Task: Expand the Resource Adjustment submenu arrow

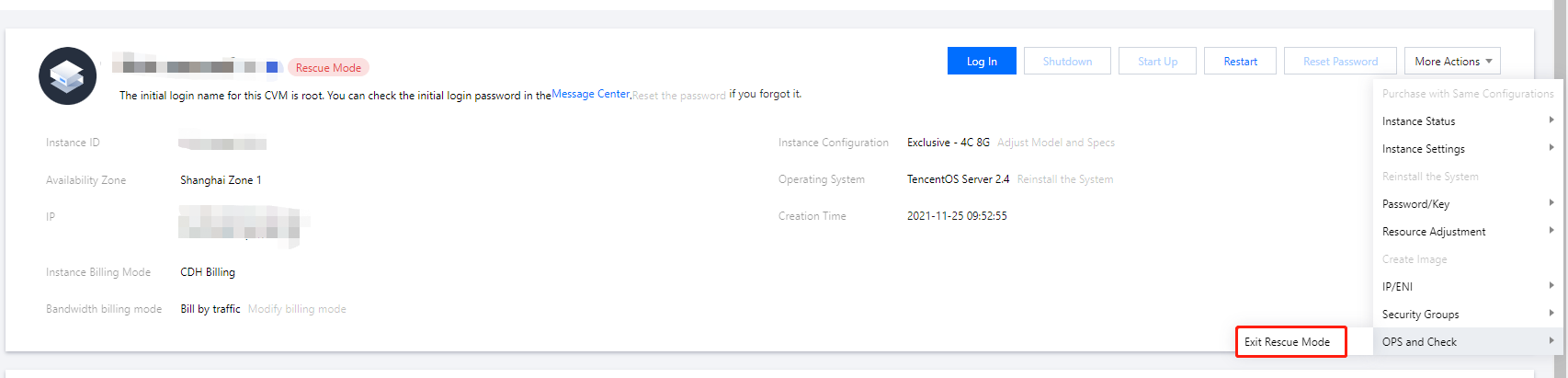Action: click(x=1551, y=231)
